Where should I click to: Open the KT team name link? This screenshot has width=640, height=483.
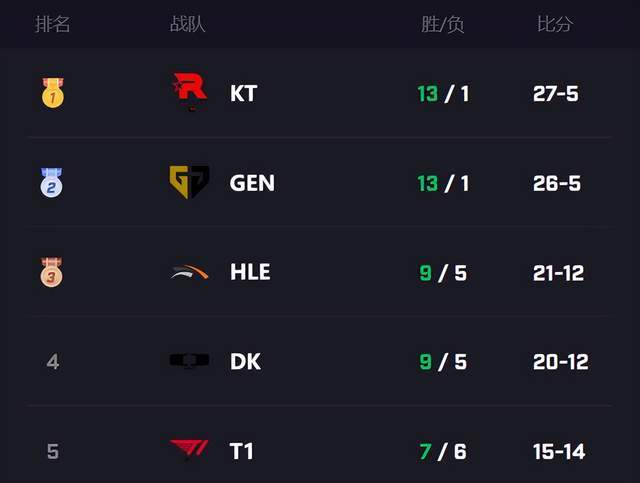[x=244, y=93]
